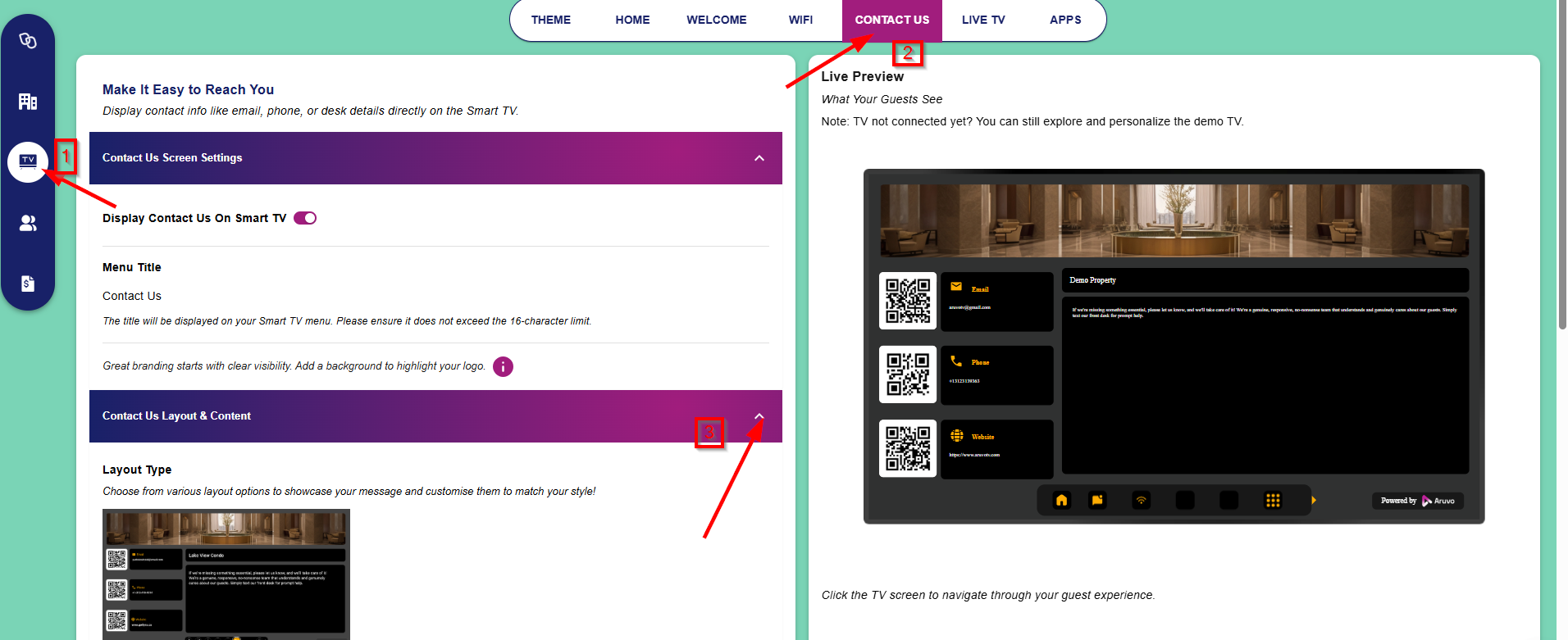Click the welcome message icon in TV preview
The height and width of the screenshot is (640, 1568).
pos(1097,500)
